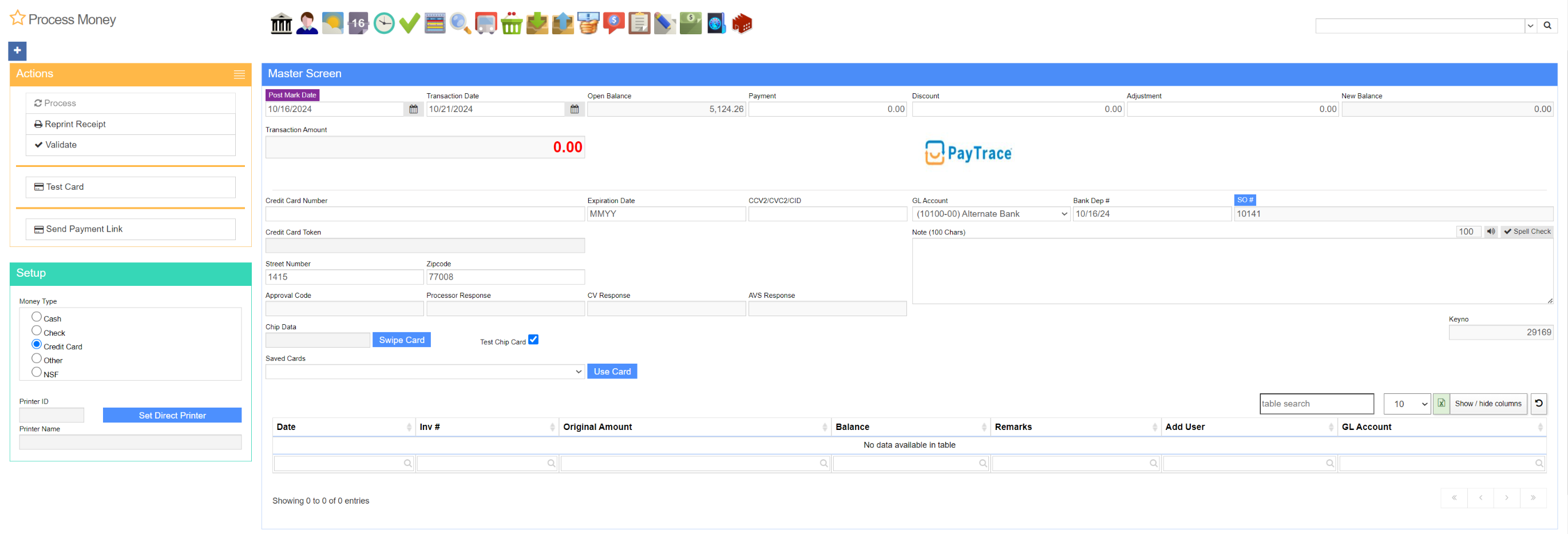
Task: Click the person avatar toolbar icon
Action: click(307, 23)
